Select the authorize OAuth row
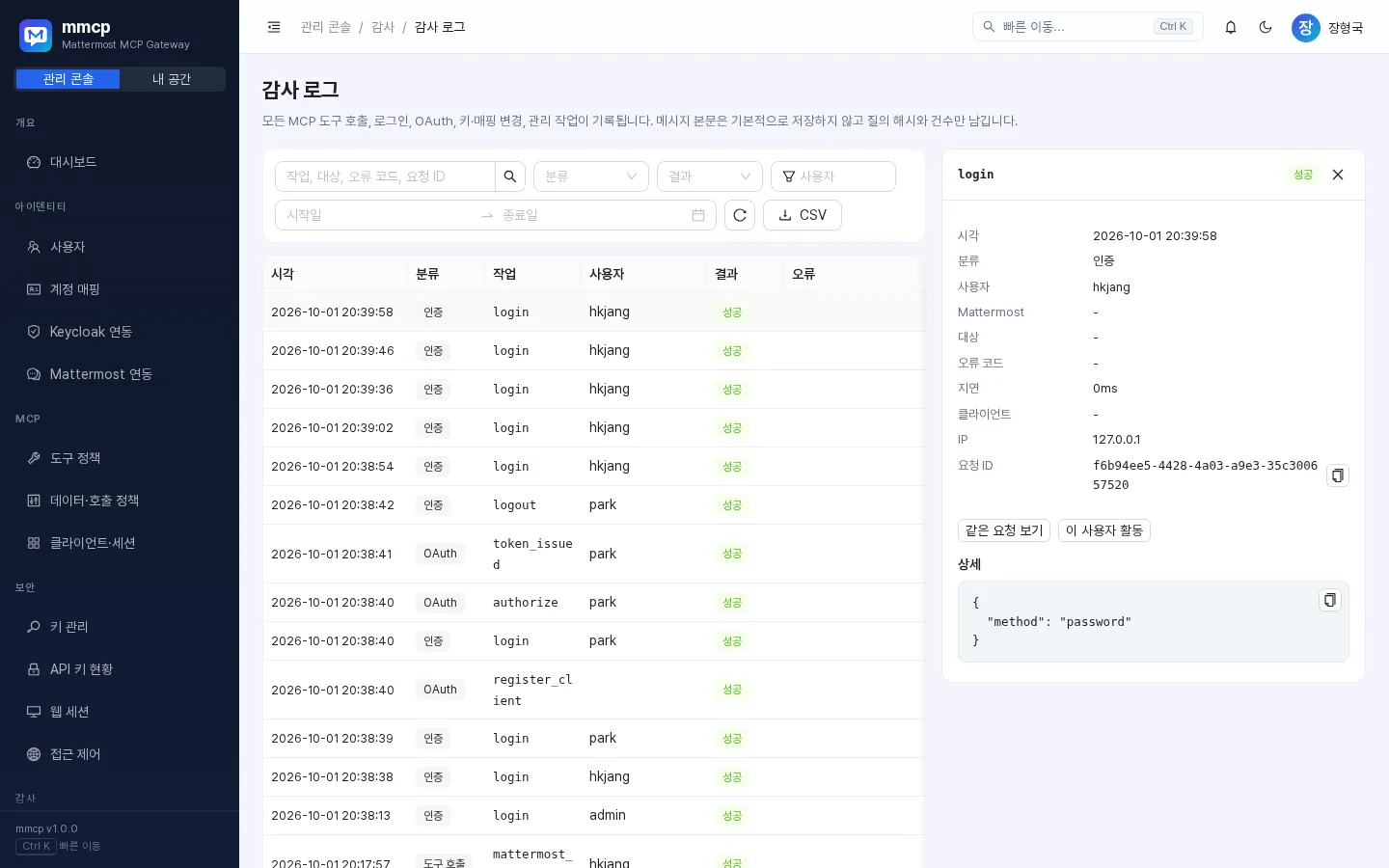 click(593, 603)
